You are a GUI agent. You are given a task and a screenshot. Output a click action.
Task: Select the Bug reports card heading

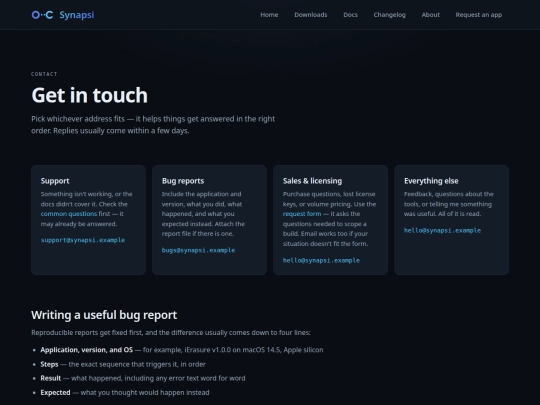click(183, 181)
